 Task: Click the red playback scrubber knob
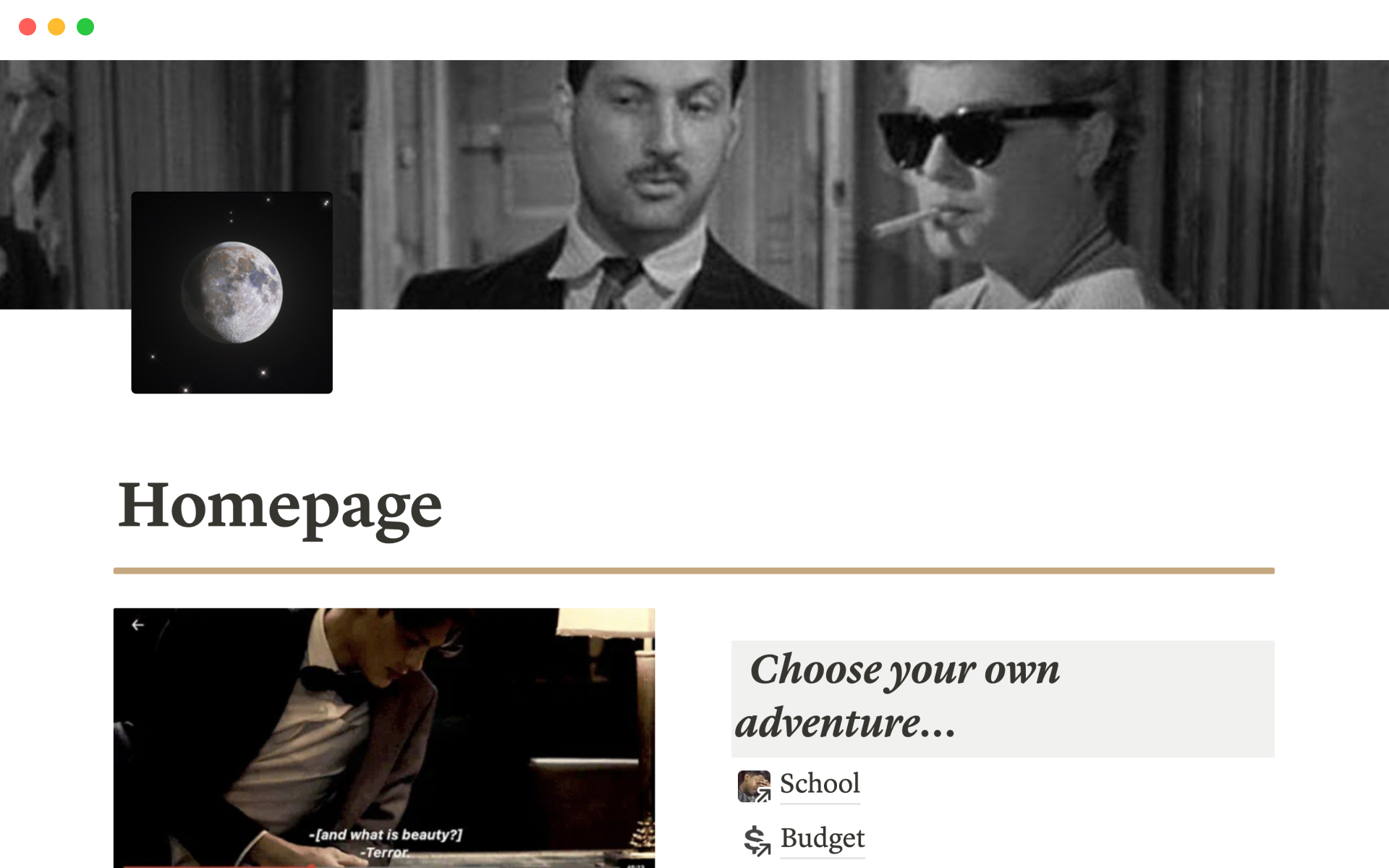[312, 866]
